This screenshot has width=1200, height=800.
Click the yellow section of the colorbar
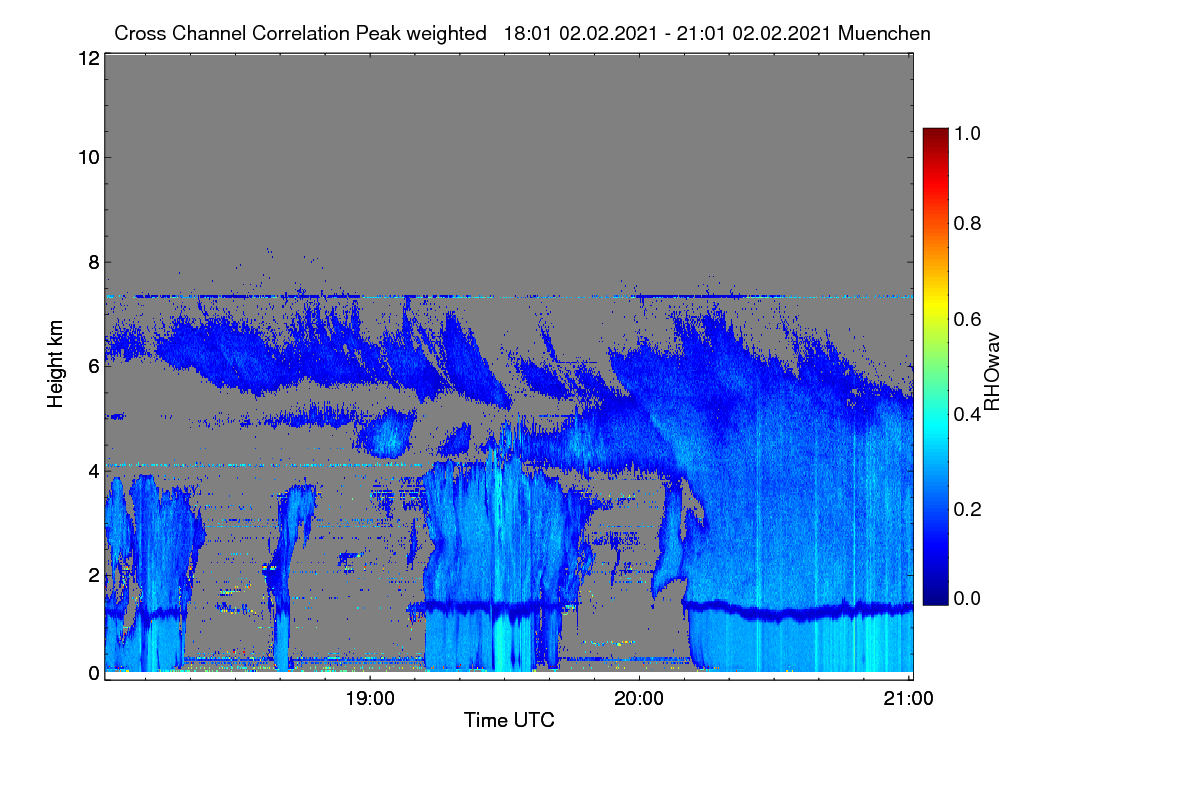coord(934,305)
